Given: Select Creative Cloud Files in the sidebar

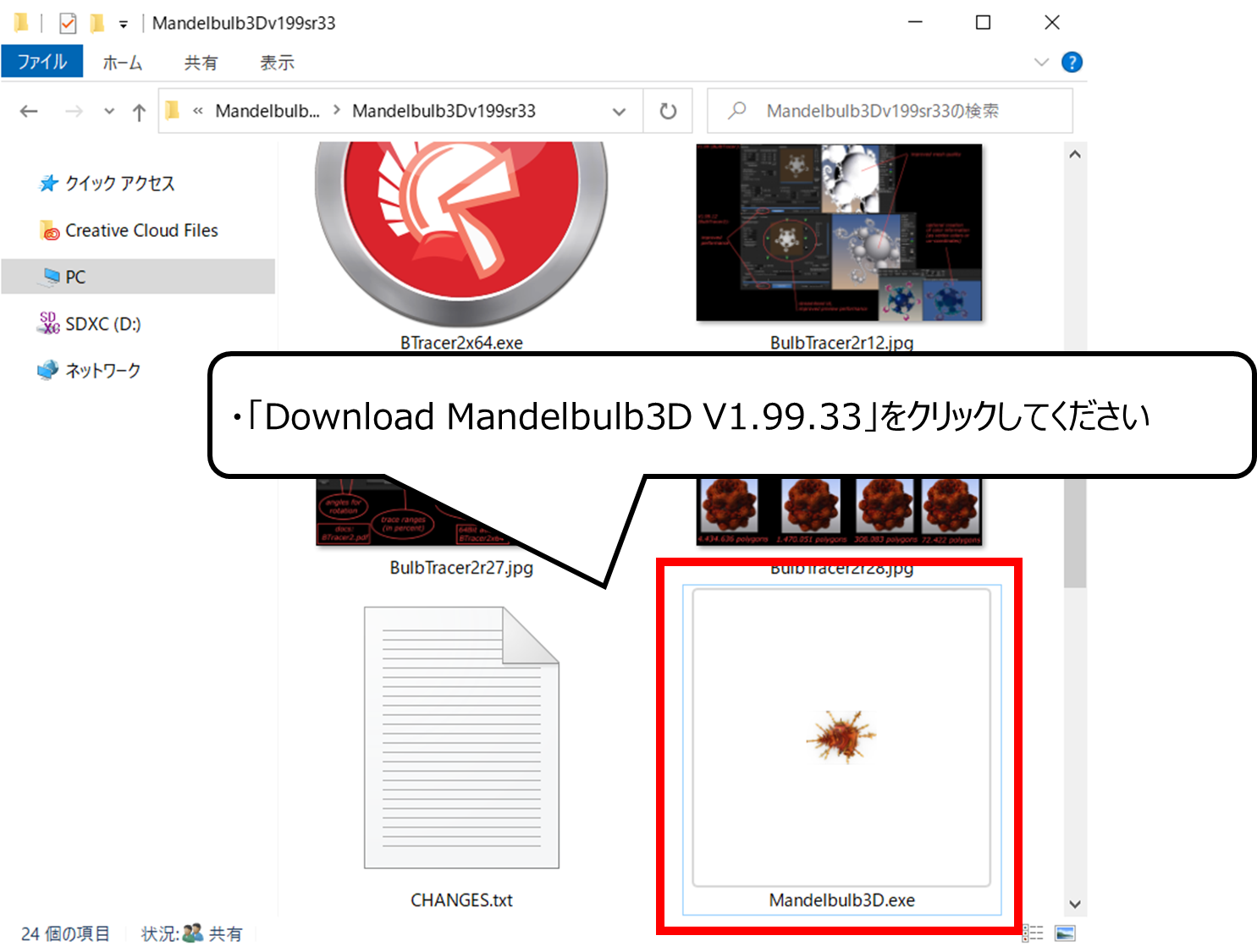Looking at the screenshot, I should point(129,230).
